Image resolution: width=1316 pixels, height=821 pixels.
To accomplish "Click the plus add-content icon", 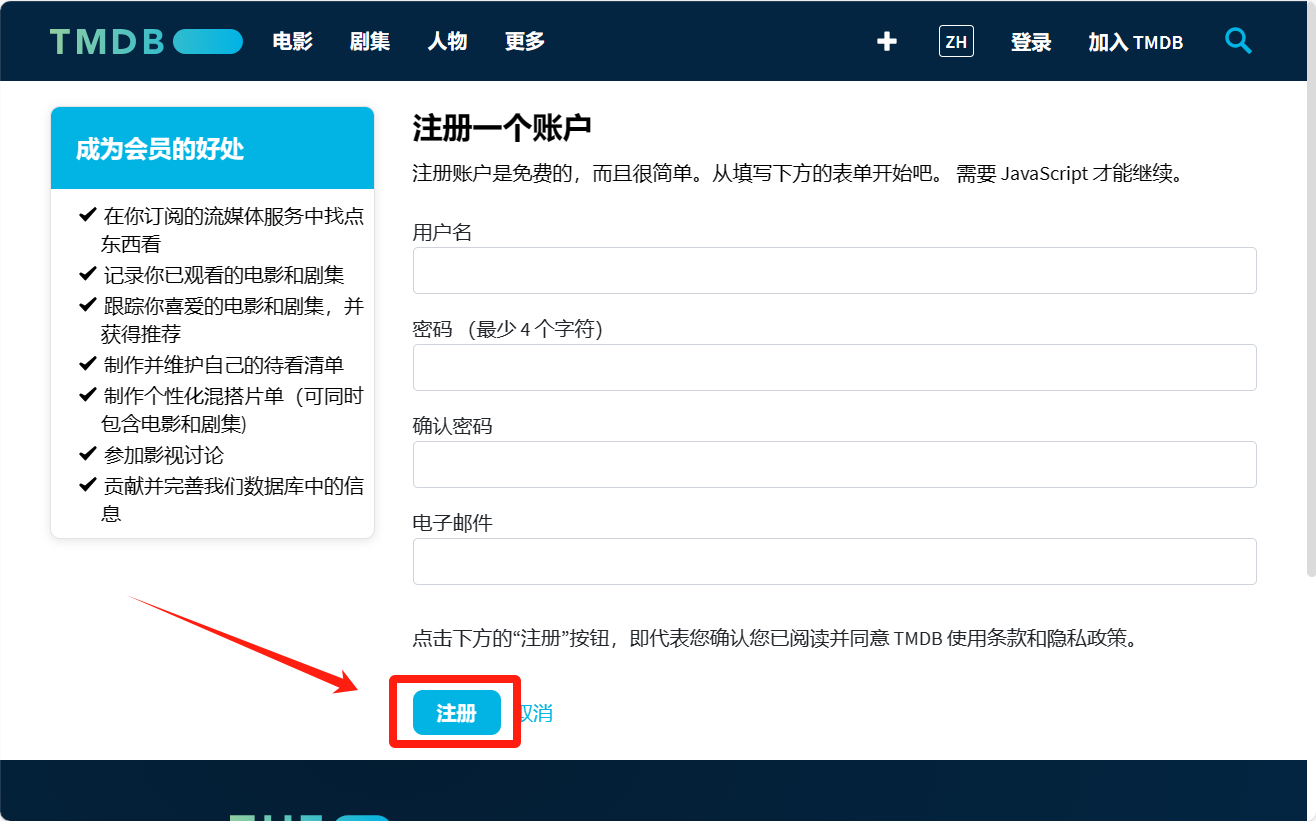I will point(886,41).
